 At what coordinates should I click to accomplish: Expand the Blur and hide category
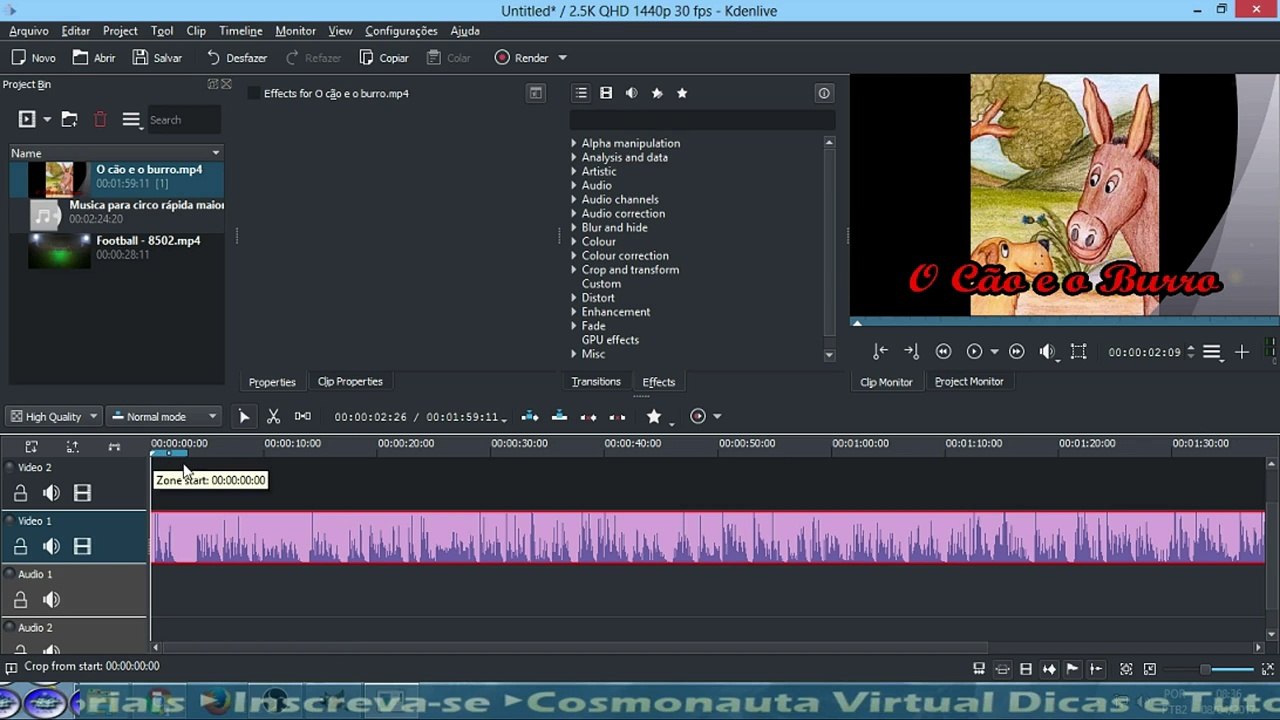pos(574,227)
